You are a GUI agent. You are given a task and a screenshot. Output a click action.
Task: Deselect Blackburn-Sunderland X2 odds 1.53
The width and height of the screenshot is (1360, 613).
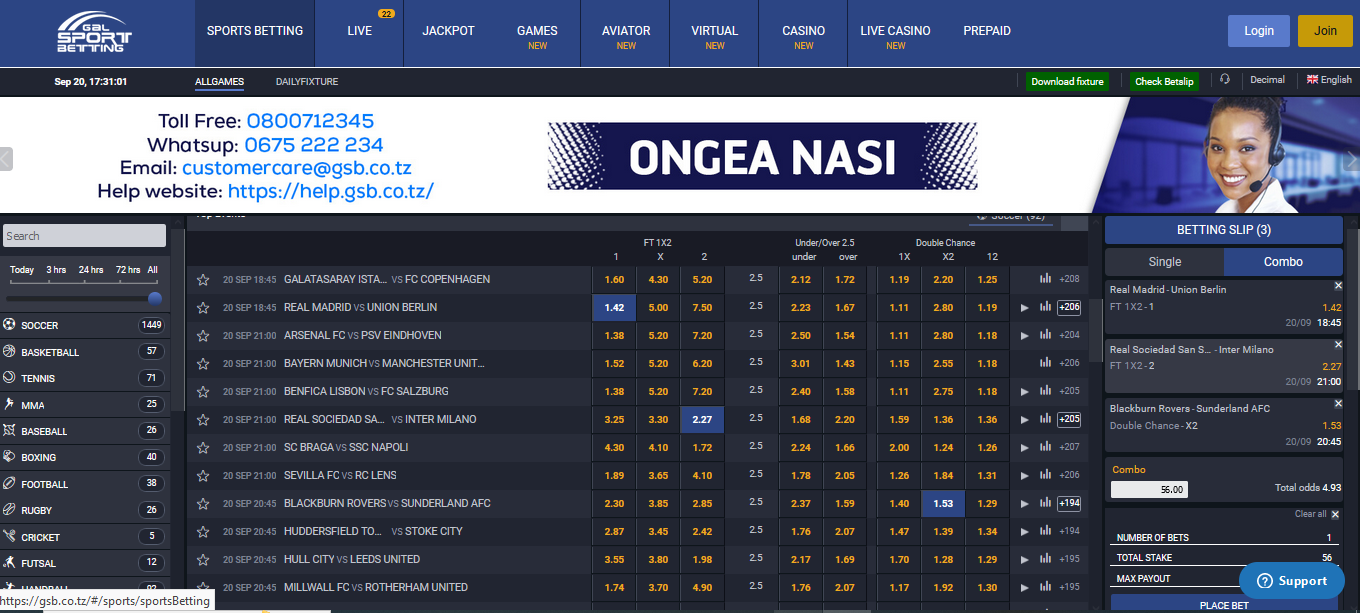pos(943,504)
